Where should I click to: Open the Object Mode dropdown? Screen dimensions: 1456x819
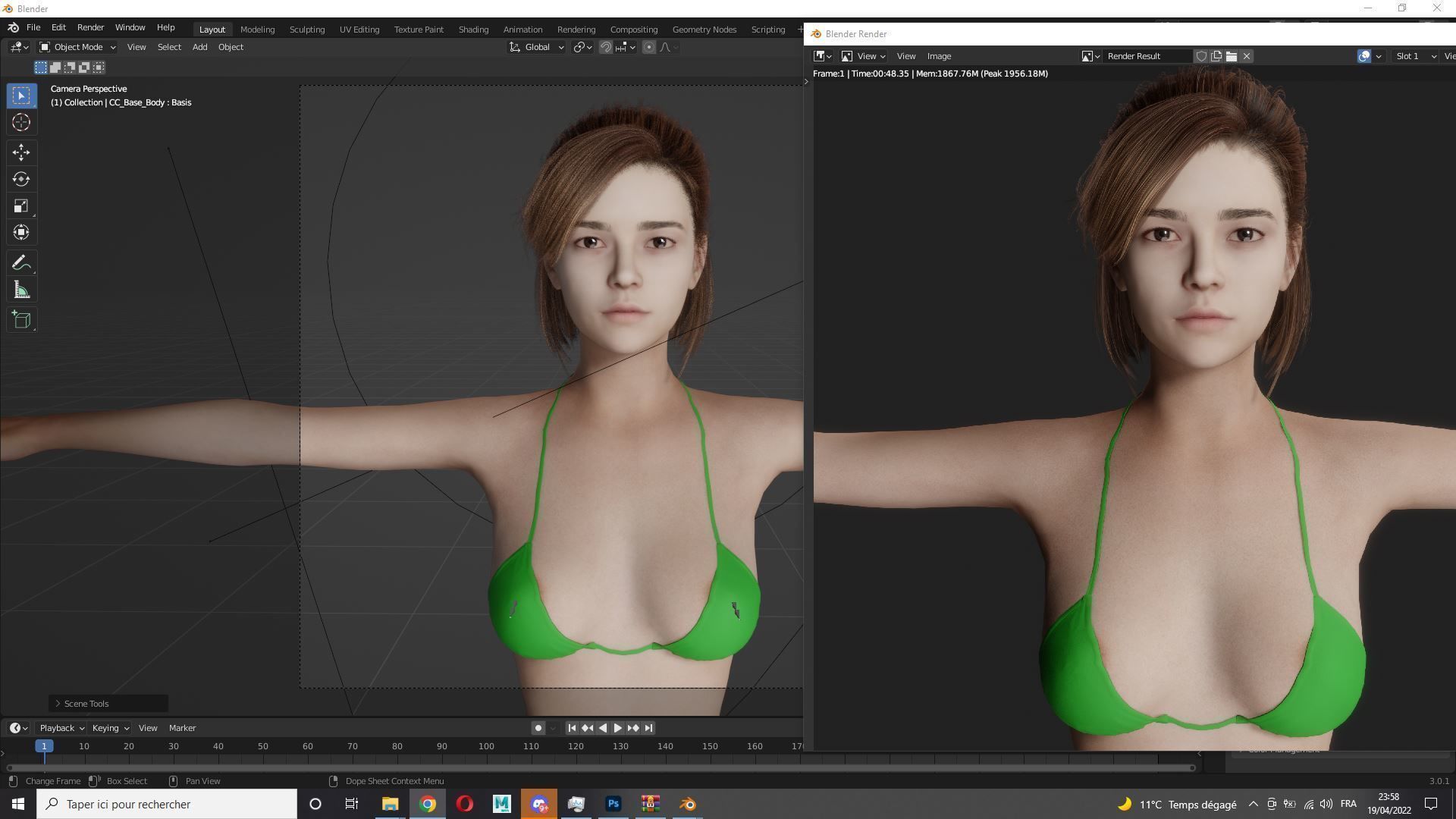(x=77, y=47)
